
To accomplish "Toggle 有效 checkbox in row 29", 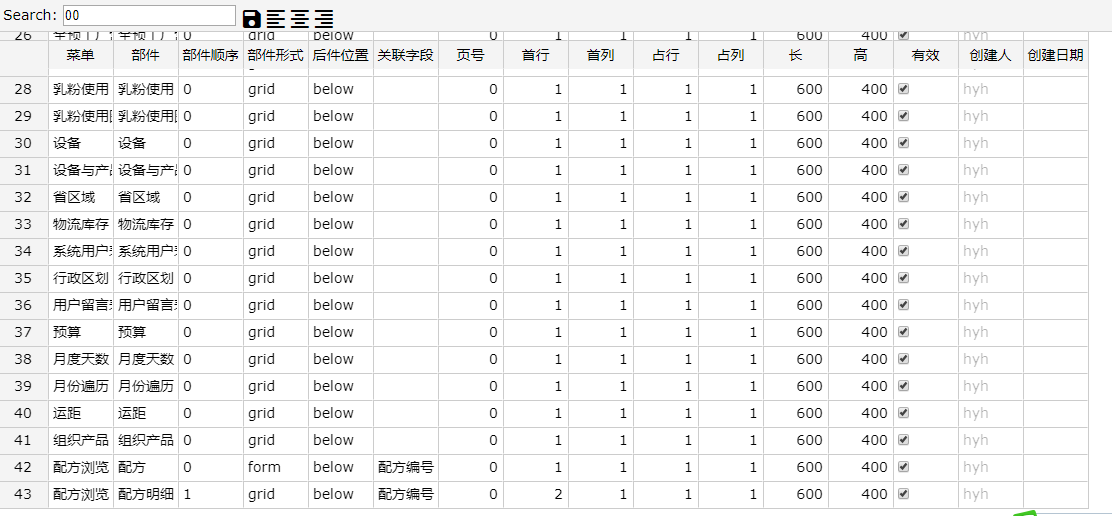I will pyautogui.click(x=903, y=116).
